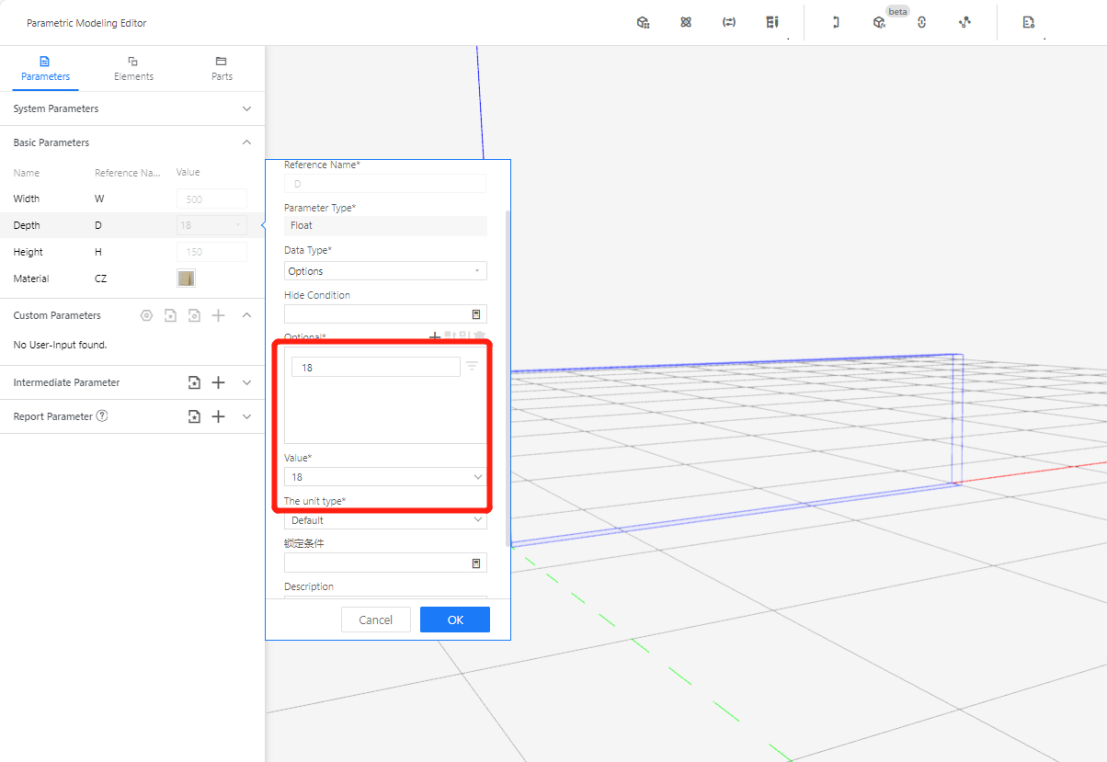Collapse the Basic Parameters section
The image size is (1107, 762).
tap(247, 143)
